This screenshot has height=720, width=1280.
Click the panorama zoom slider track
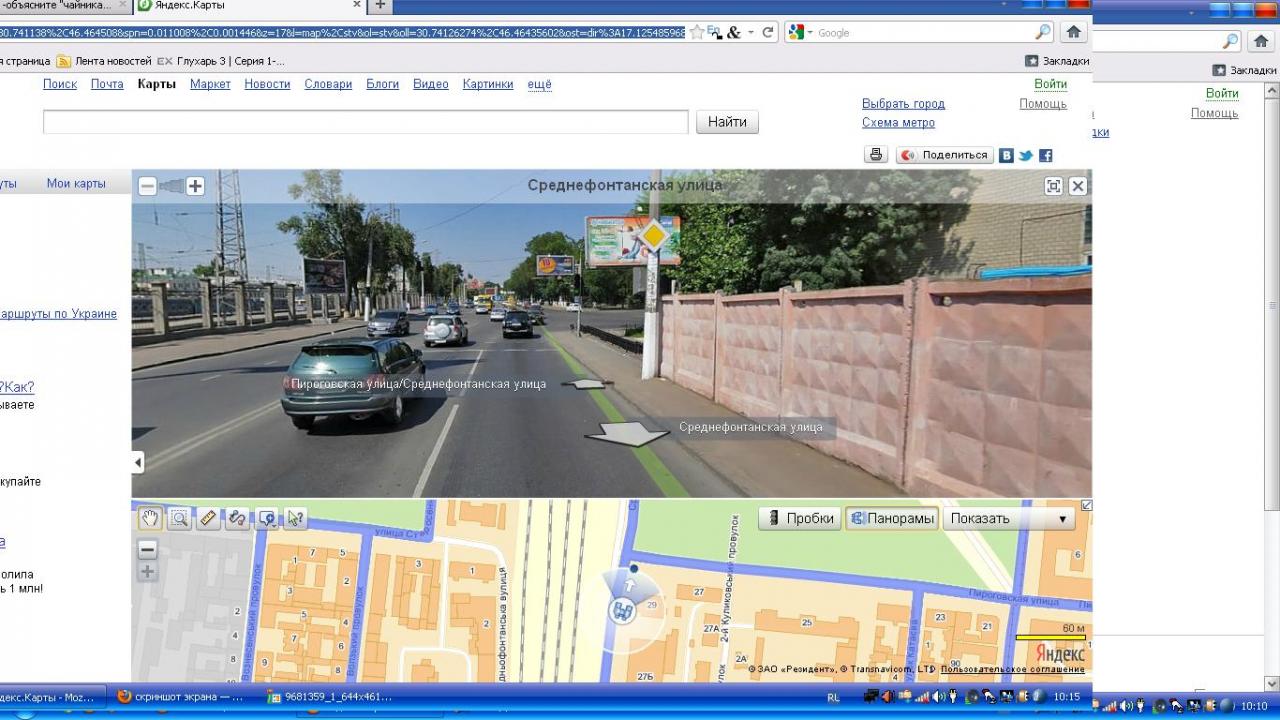click(x=172, y=186)
